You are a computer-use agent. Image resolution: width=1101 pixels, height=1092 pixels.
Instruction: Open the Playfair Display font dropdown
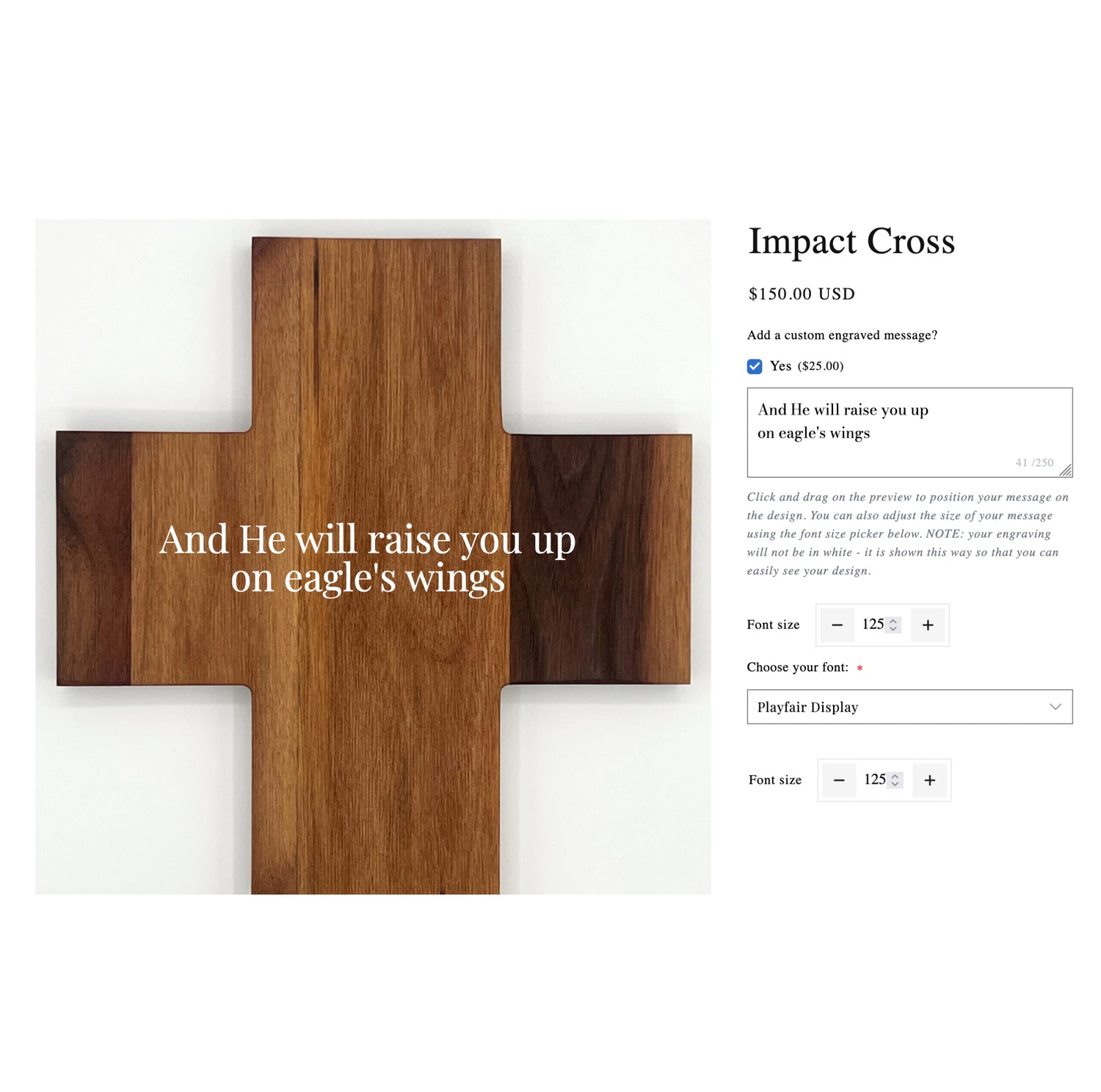click(x=909, y=707)
